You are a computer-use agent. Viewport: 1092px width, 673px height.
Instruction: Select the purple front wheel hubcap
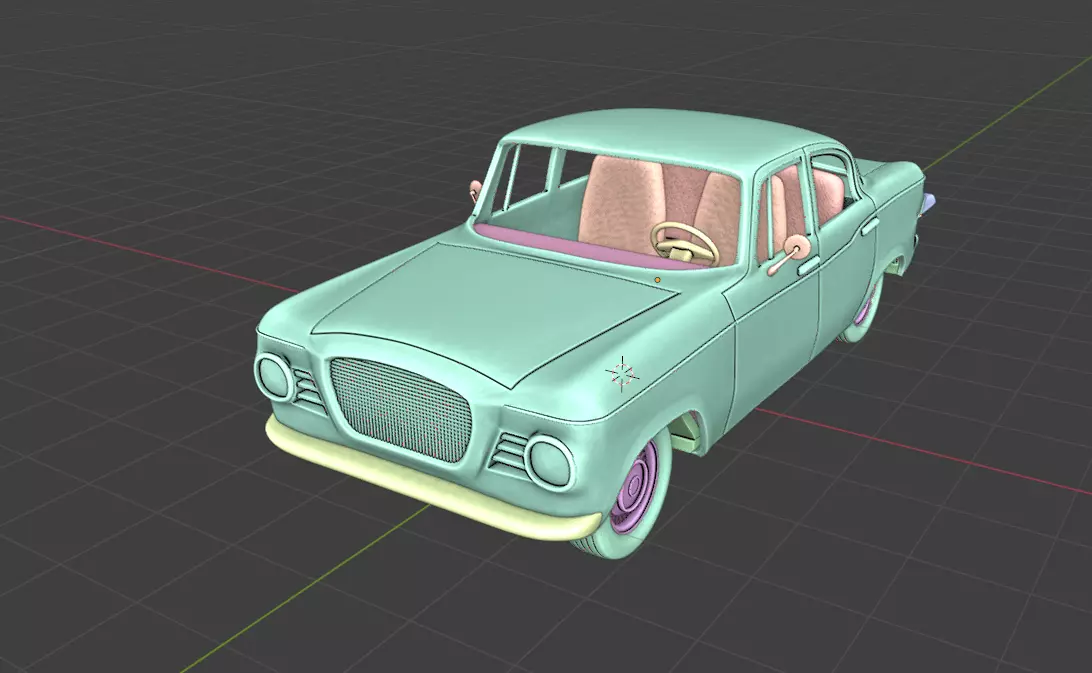coord(635,487)
